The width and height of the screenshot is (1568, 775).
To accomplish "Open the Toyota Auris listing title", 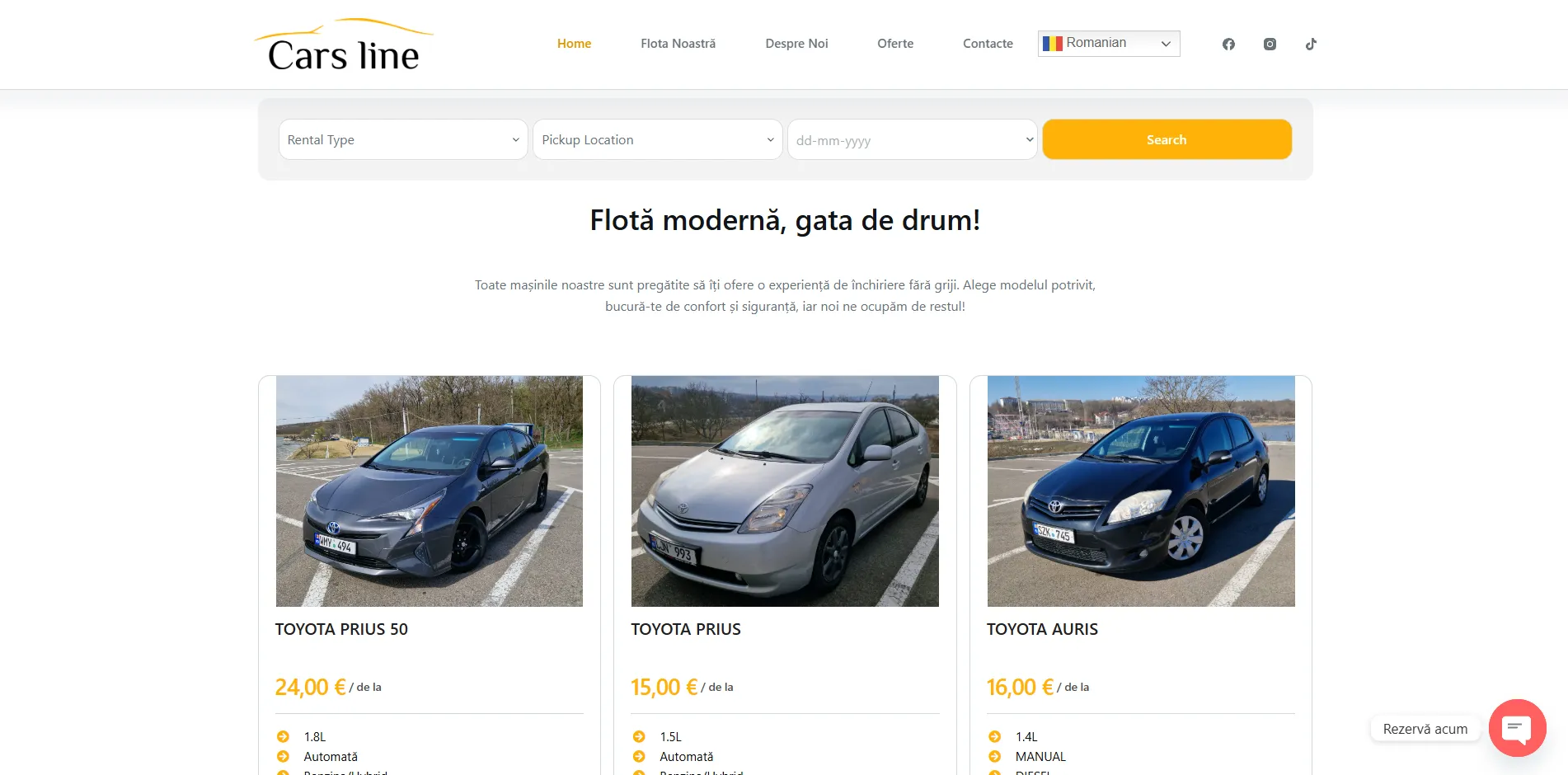I will [x=1042, y=629].
